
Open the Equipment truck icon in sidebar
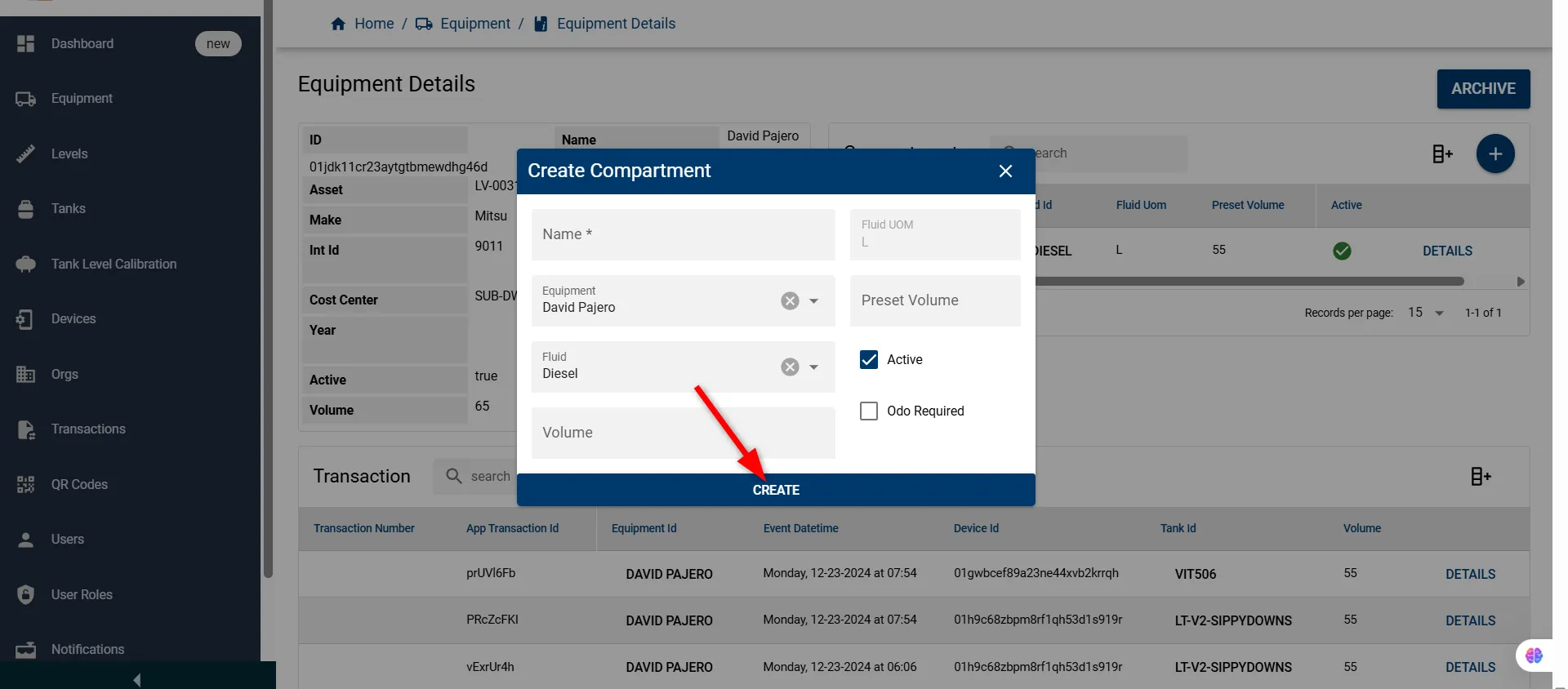[26, 99]
